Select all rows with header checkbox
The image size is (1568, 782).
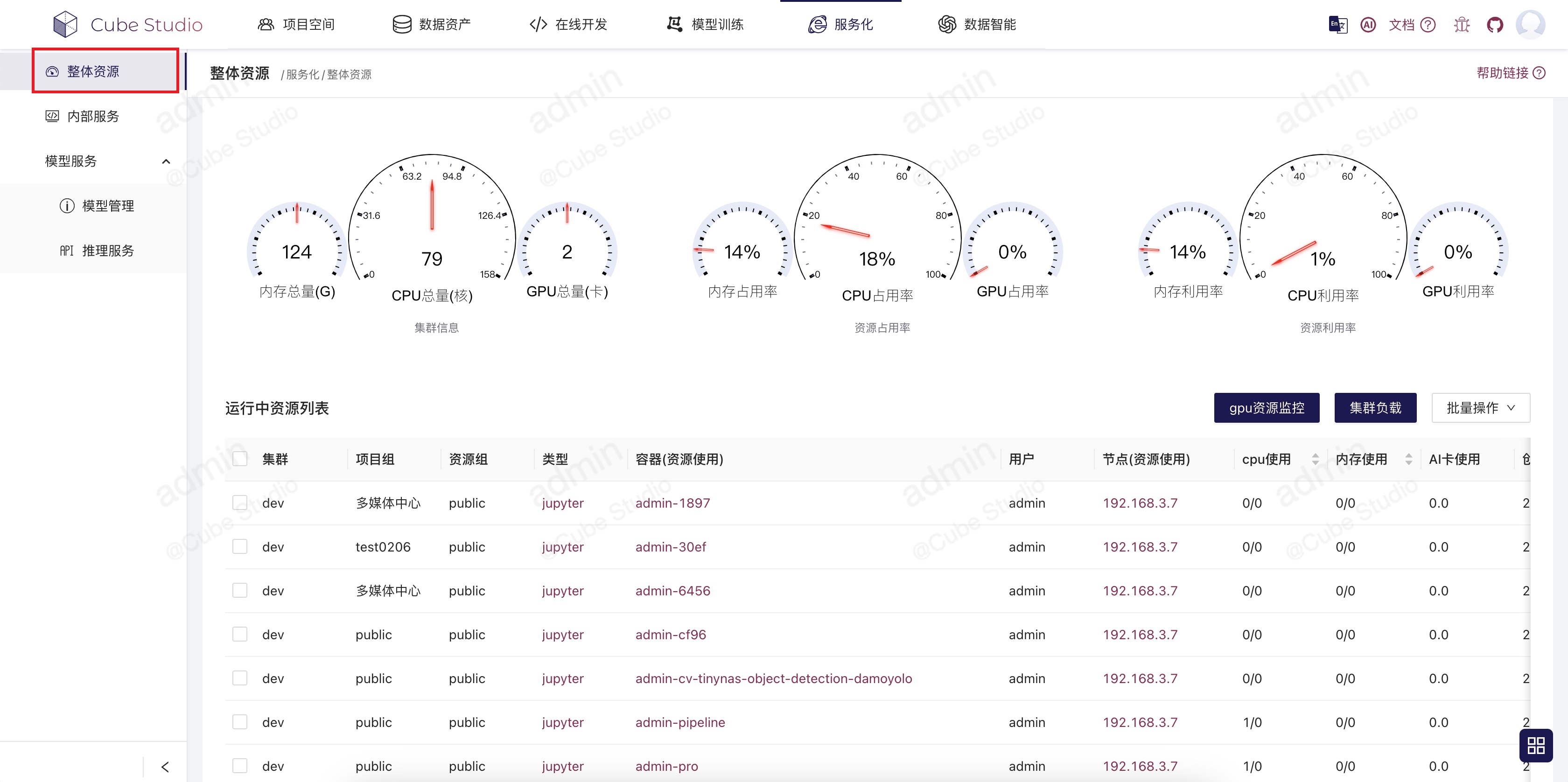(x=240, y=459)
